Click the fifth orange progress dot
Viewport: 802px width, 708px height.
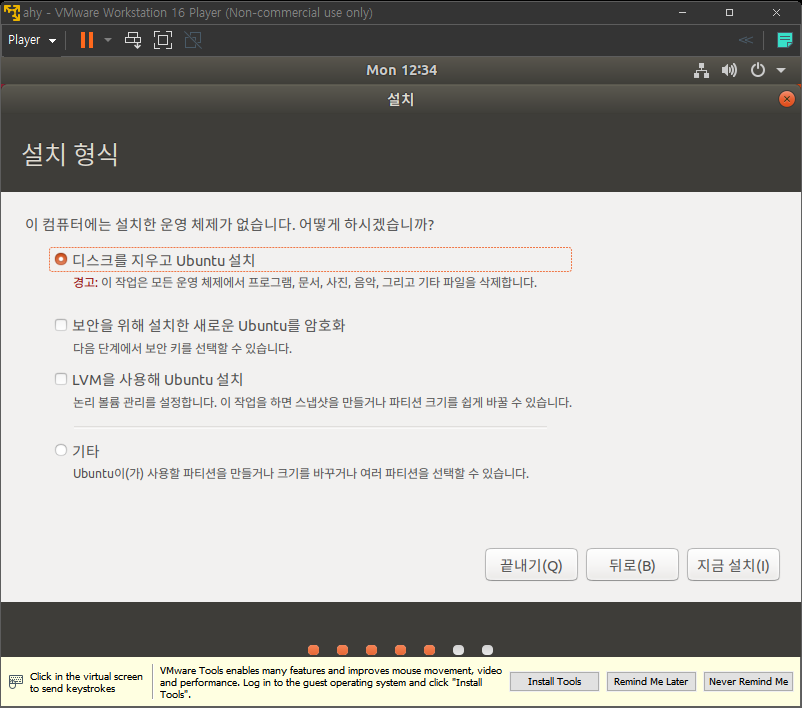tap(430, 650)
